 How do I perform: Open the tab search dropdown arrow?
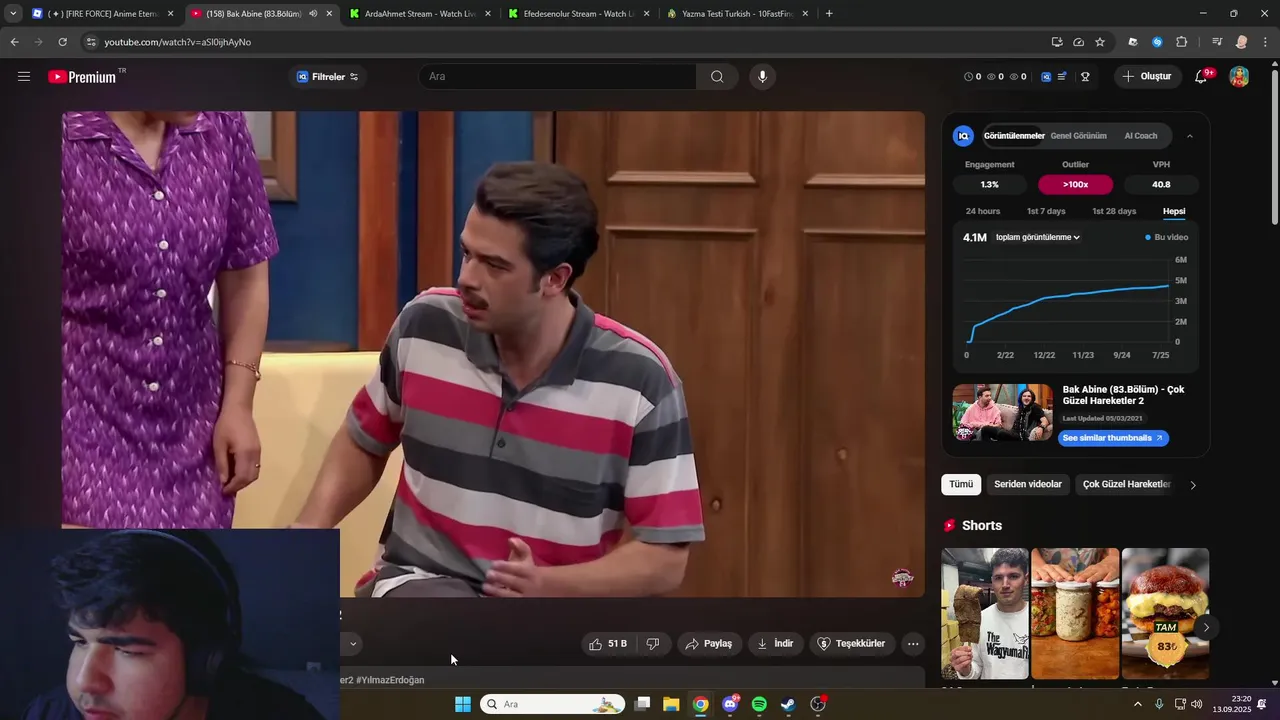tap(13, 14)
